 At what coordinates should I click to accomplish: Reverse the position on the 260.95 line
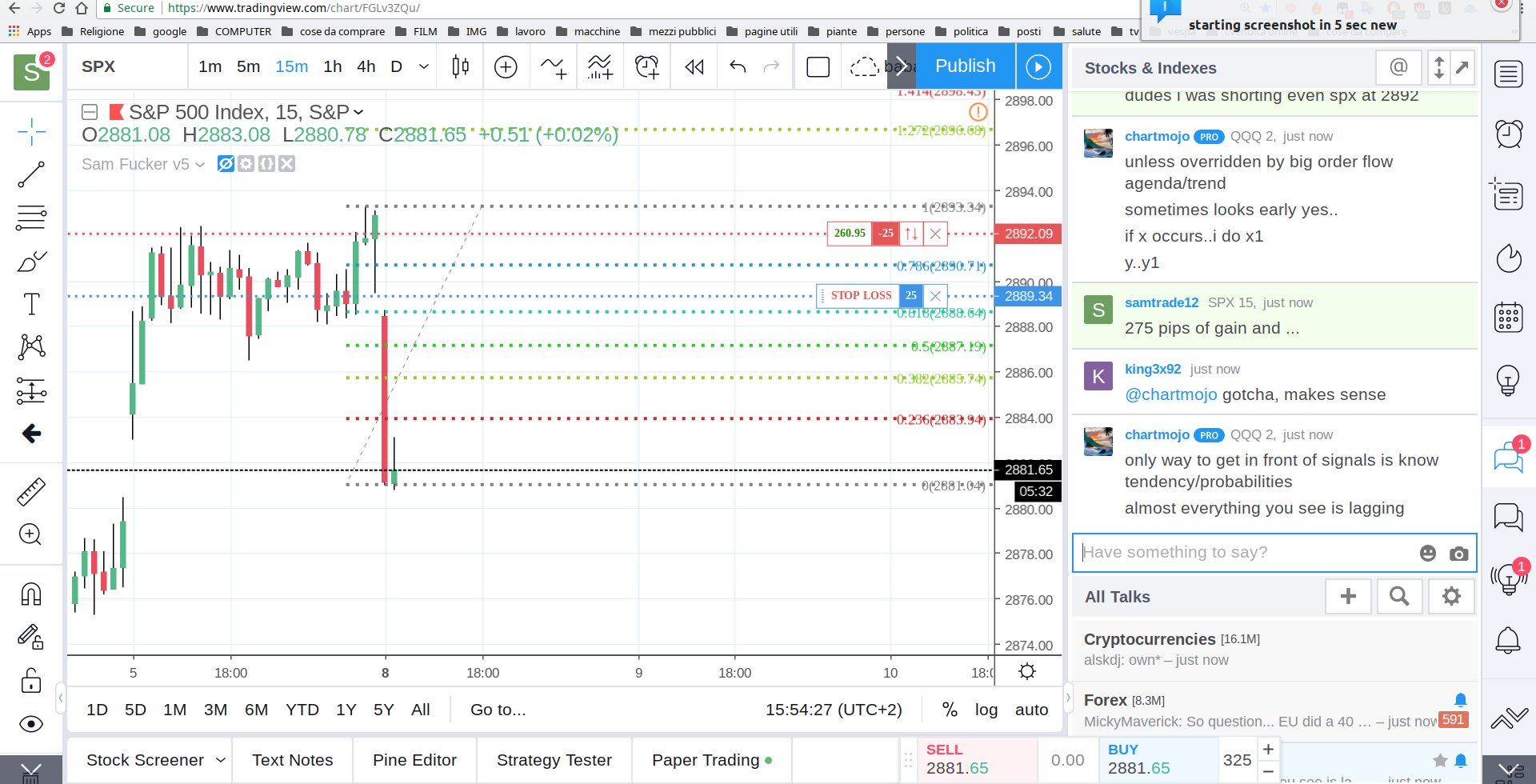(911, 234)
